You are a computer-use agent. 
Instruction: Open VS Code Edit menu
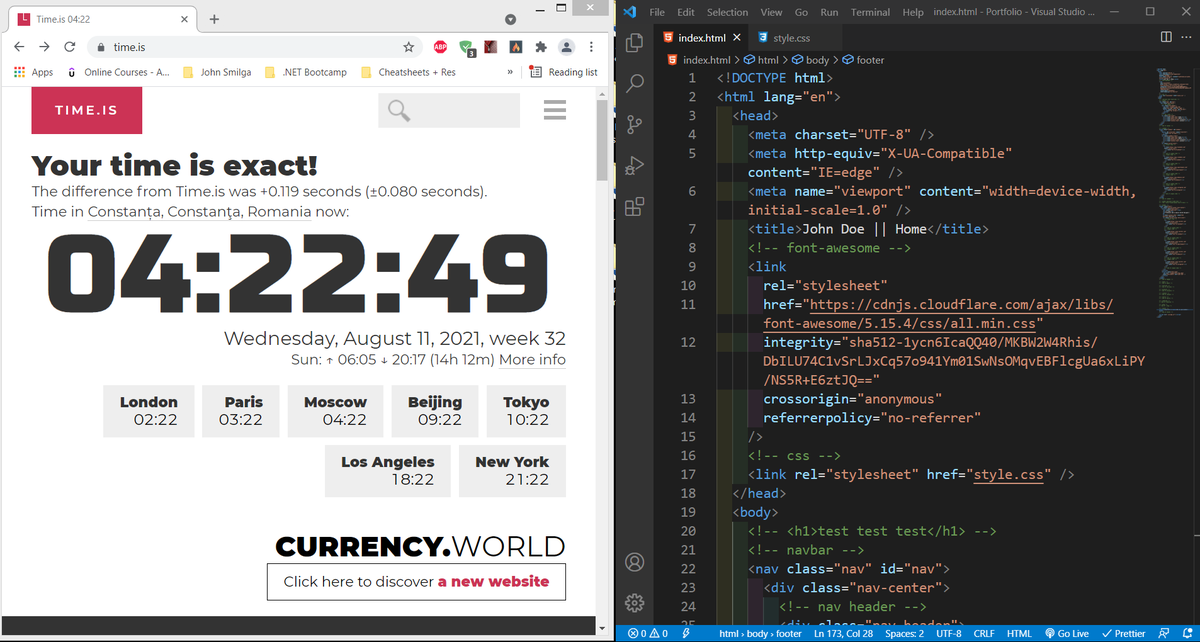pos(686,12)
